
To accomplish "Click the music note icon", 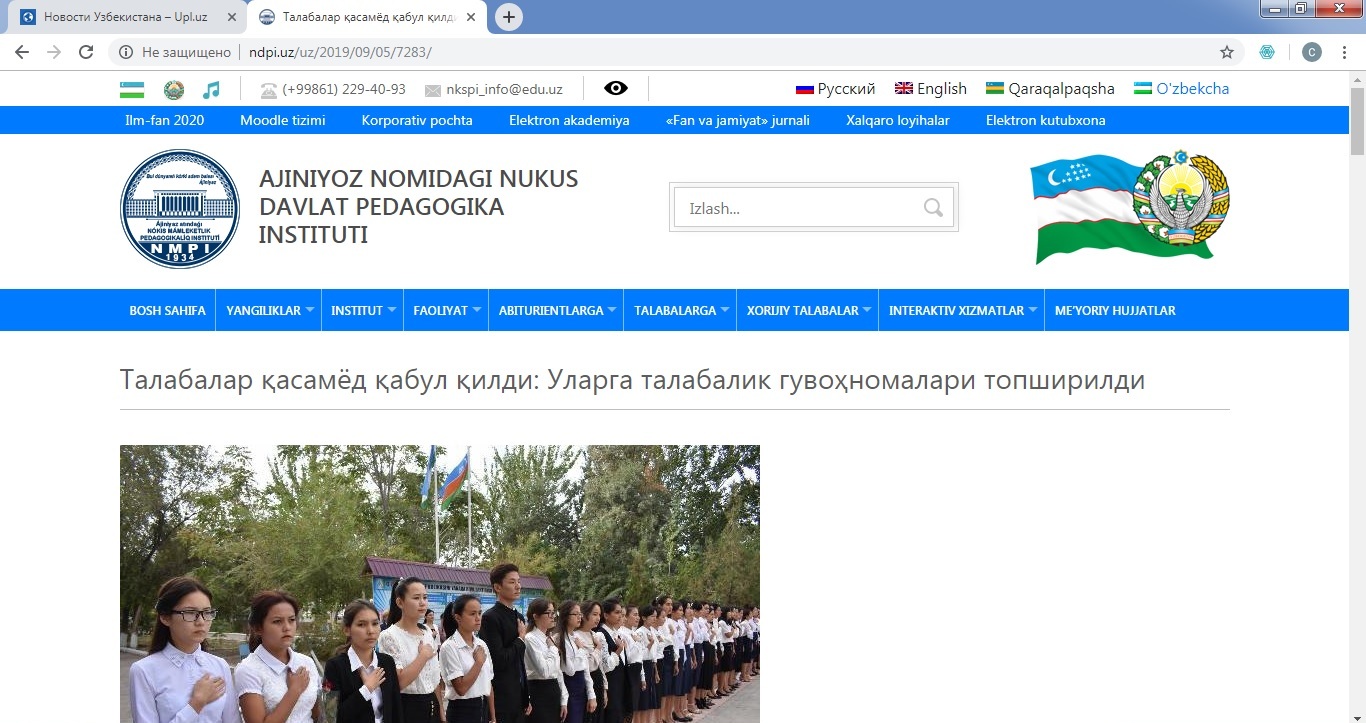I will [211, 90].
